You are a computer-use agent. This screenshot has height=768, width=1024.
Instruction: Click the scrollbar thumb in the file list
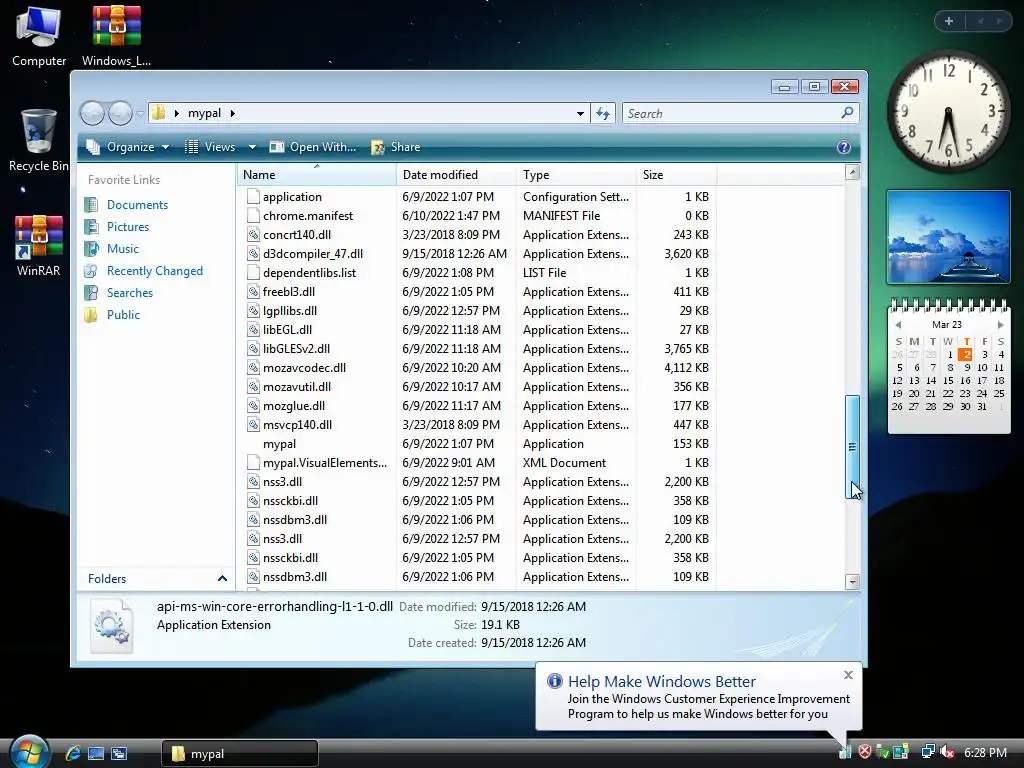pyautogui.click(x=852, y=447)
